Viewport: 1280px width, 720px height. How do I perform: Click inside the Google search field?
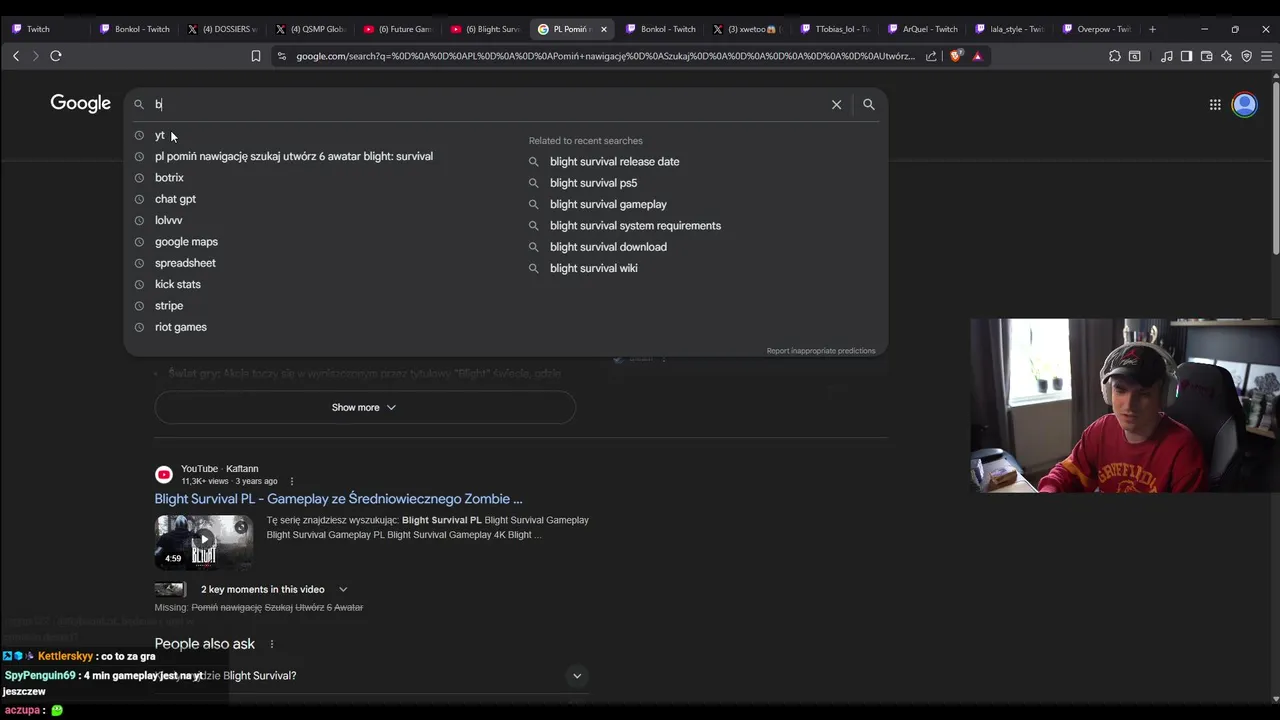[490, 104]
